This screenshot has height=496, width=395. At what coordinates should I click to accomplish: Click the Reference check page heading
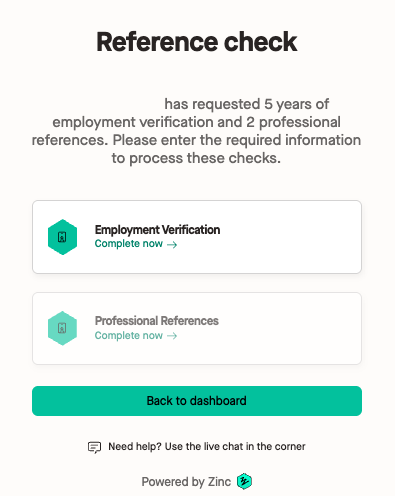(197, 42)
